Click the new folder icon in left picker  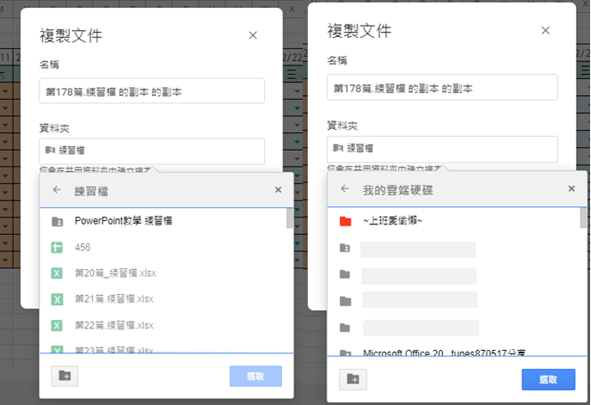[x=65, y=376]
